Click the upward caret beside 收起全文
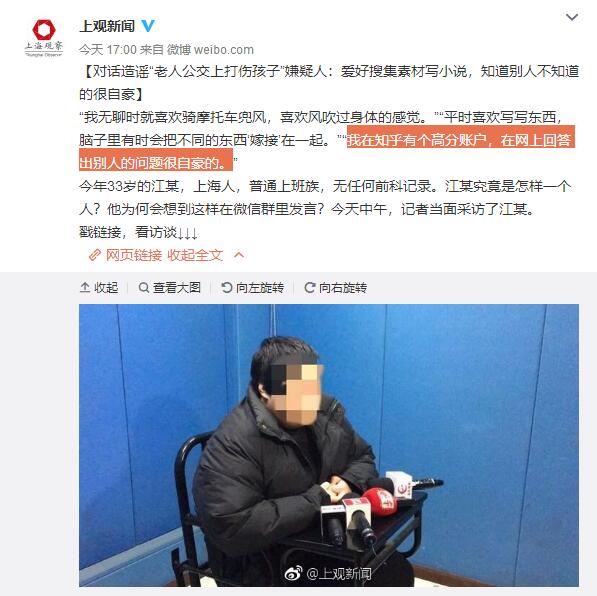The image size is (597, 596). point(239,255)
